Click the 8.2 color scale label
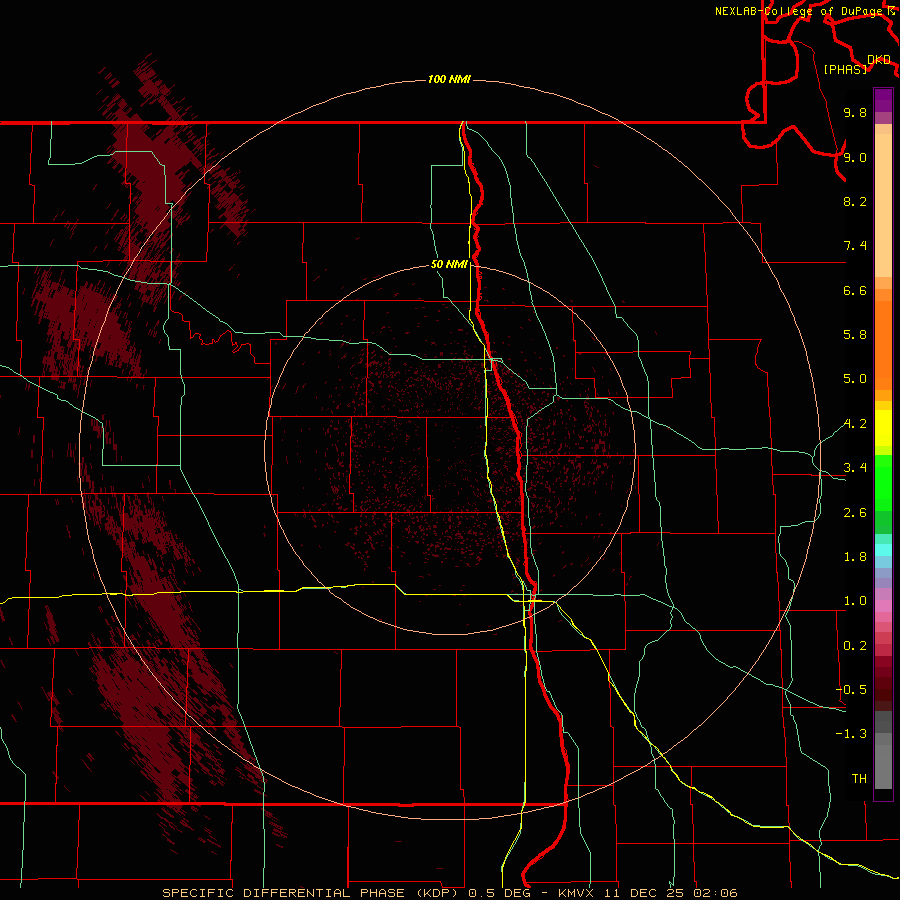This screenshot has width=900, height=900. pos(855,201)
